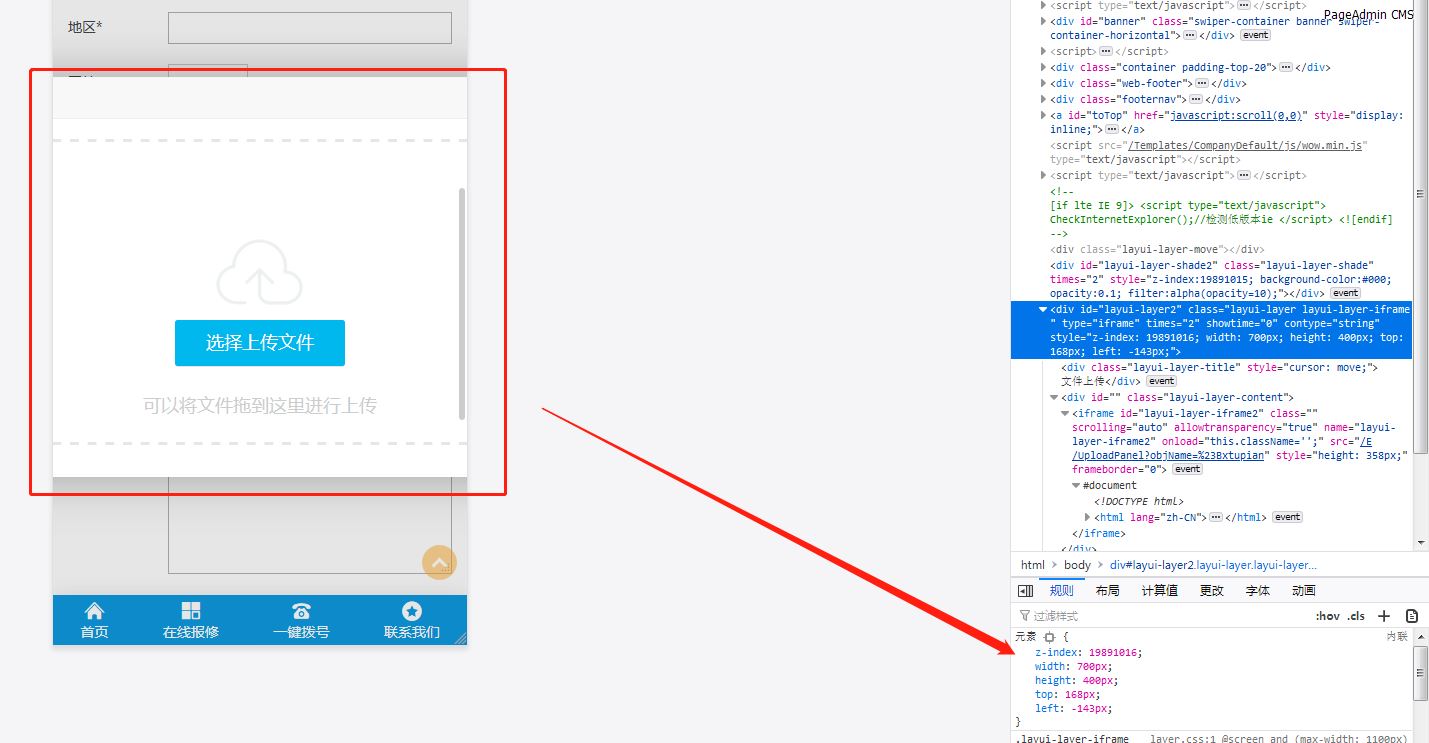Click the cloud upload icon
This screenshot has height=743, width=1429.
tap(260, 272)
